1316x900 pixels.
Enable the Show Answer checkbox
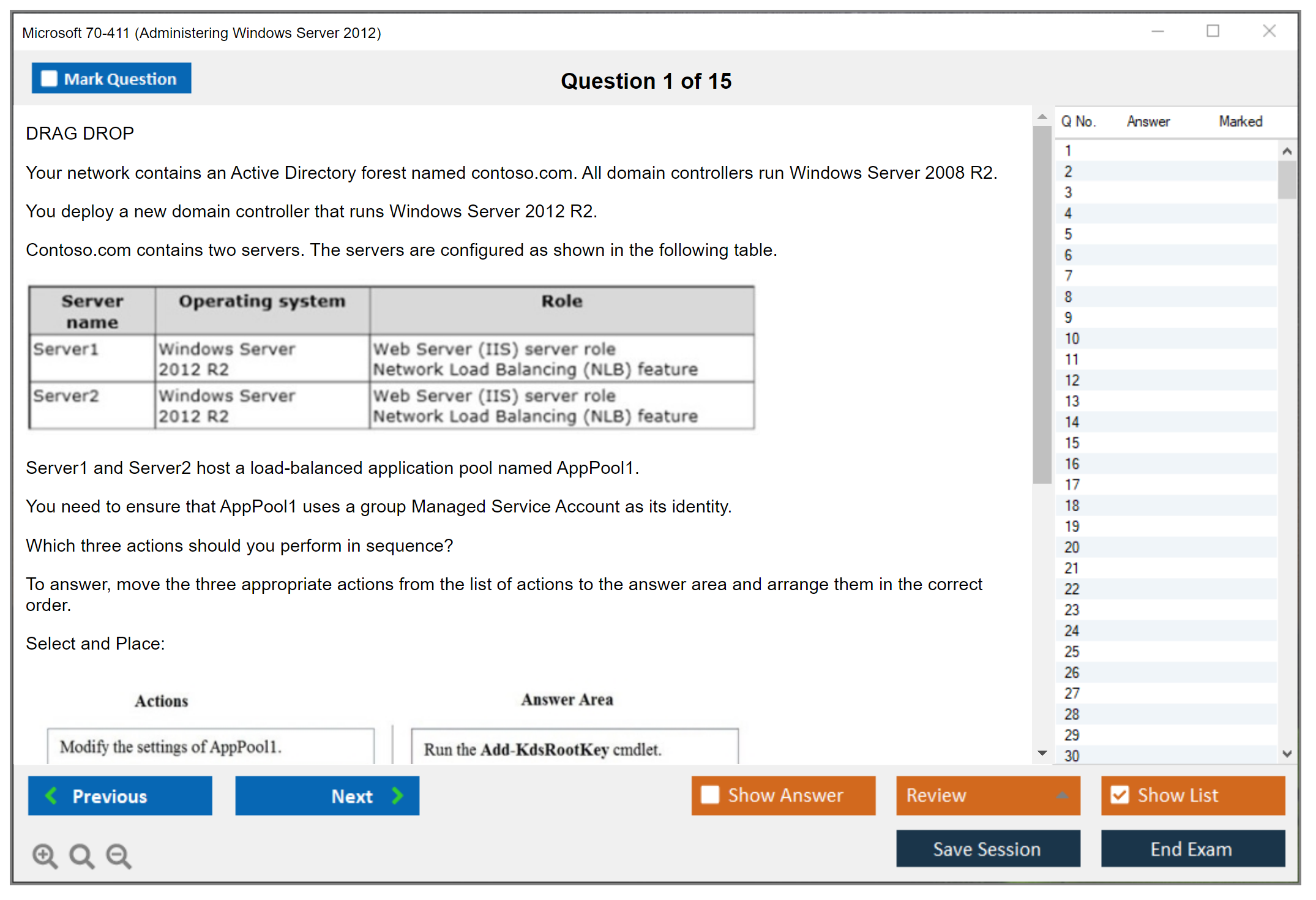[710, 795]
